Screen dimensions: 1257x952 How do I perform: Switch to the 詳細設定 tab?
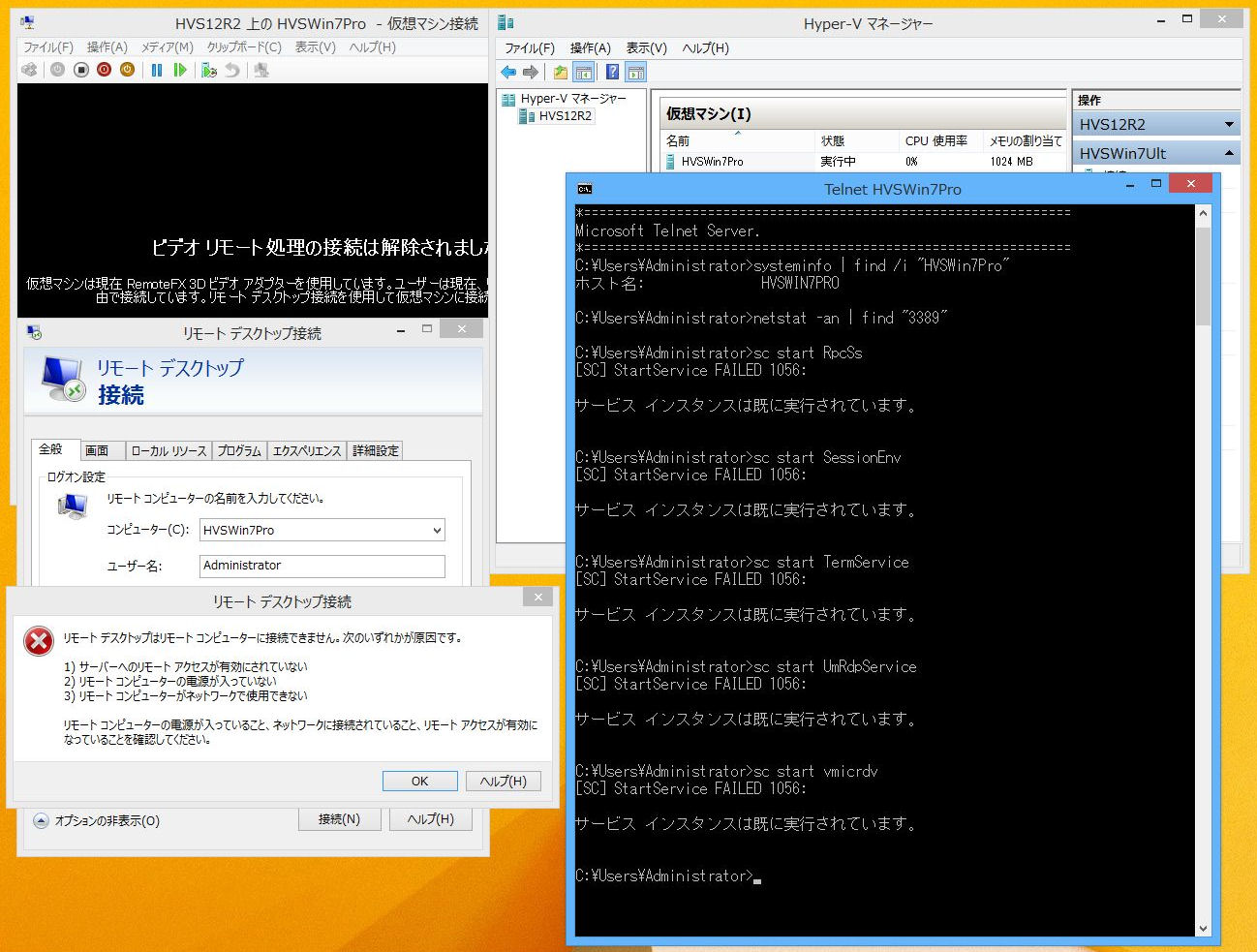[376, 450]
